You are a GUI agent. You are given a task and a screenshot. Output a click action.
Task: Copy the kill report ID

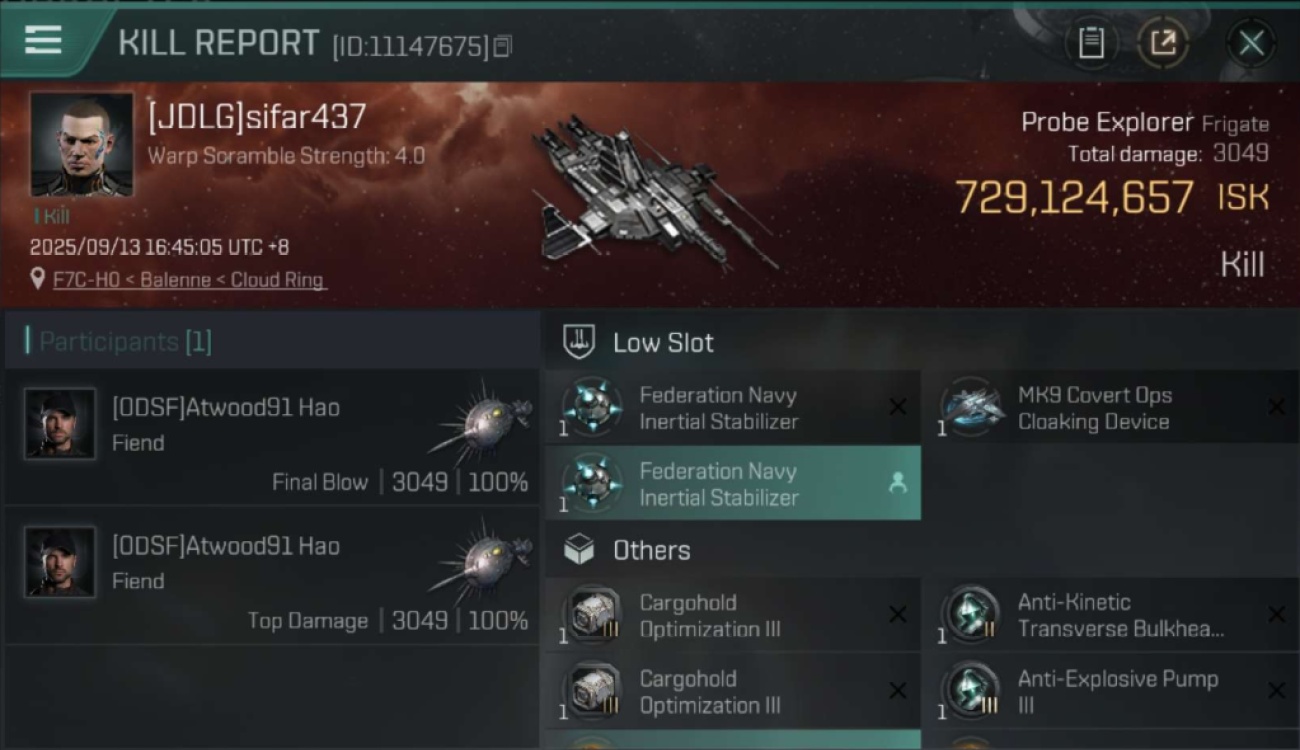click(x=502, y=46)
